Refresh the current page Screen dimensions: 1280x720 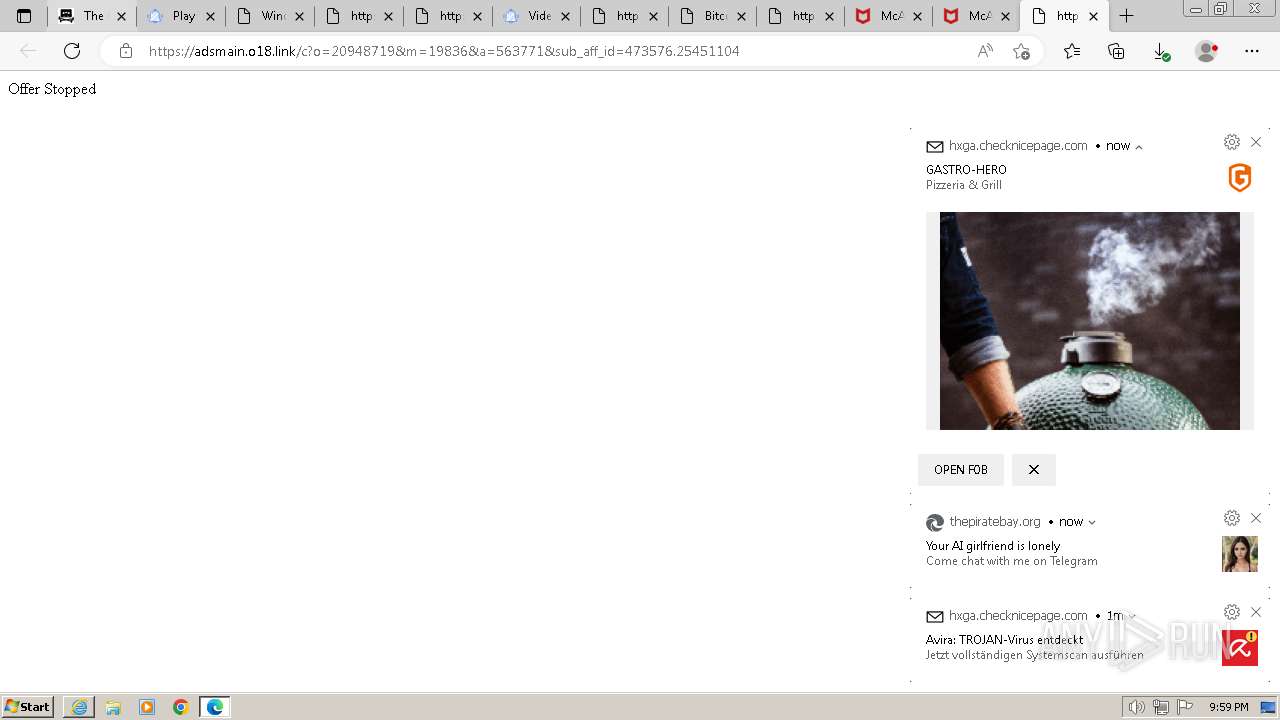[72, 51]
